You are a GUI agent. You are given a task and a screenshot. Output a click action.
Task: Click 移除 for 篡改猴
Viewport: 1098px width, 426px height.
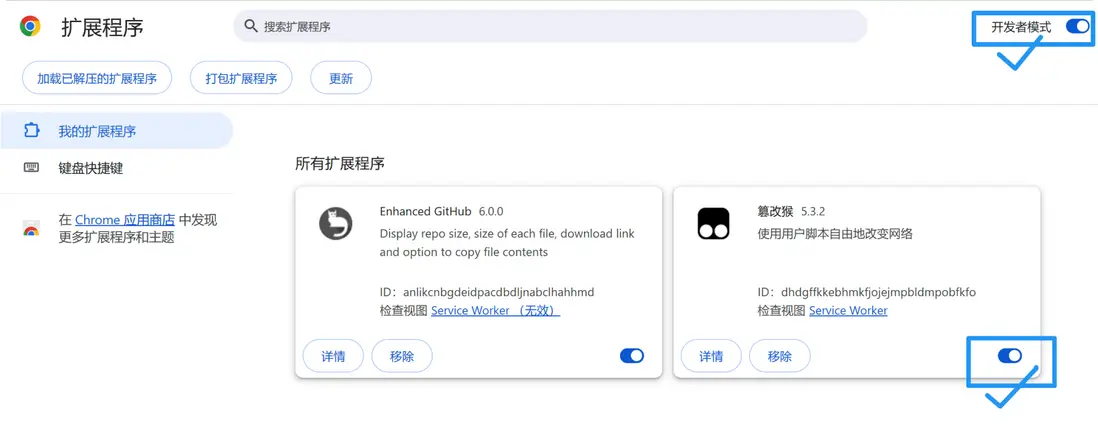pos(779,356)
